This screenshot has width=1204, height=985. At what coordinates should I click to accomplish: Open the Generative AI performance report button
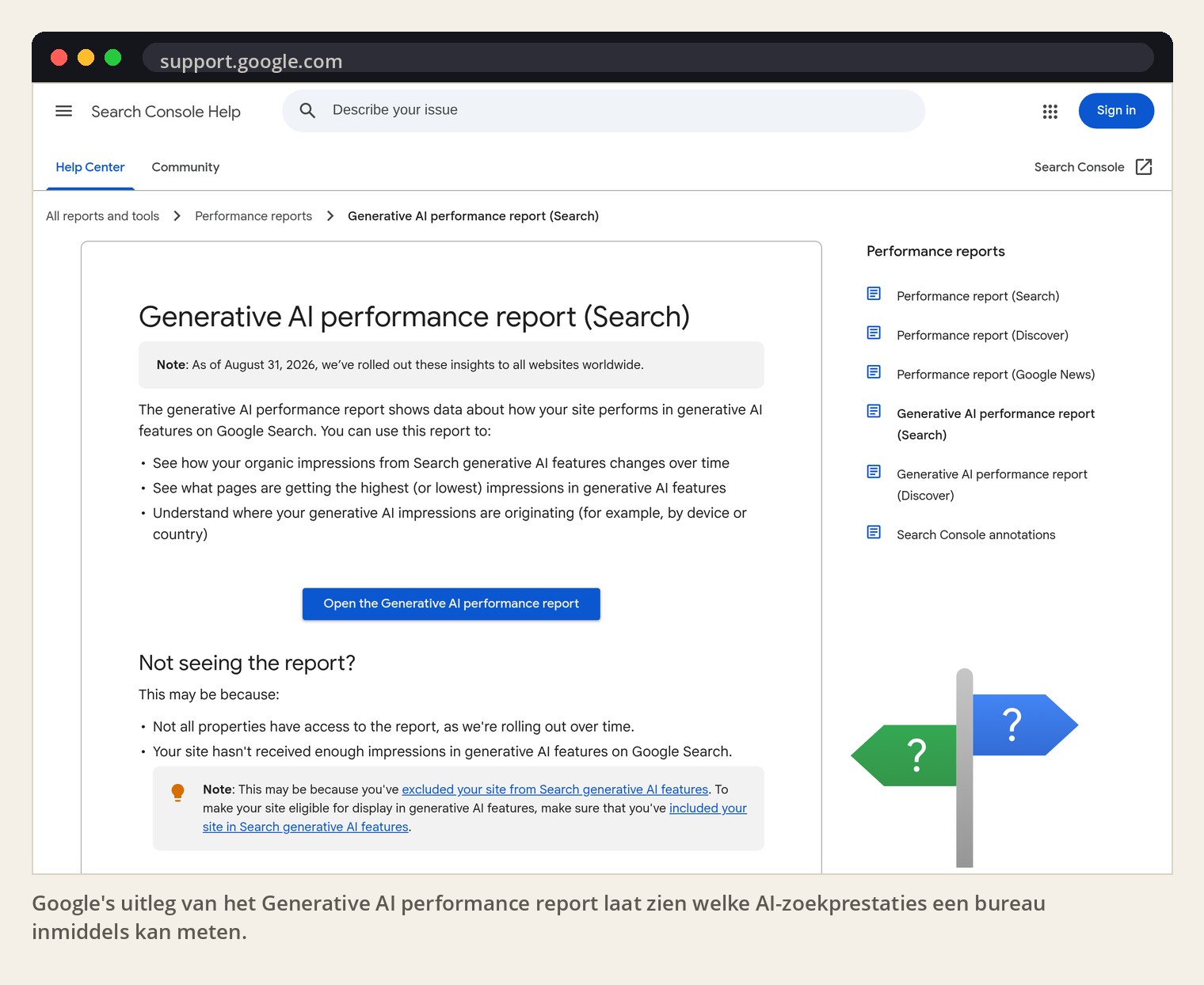(451, 603)
